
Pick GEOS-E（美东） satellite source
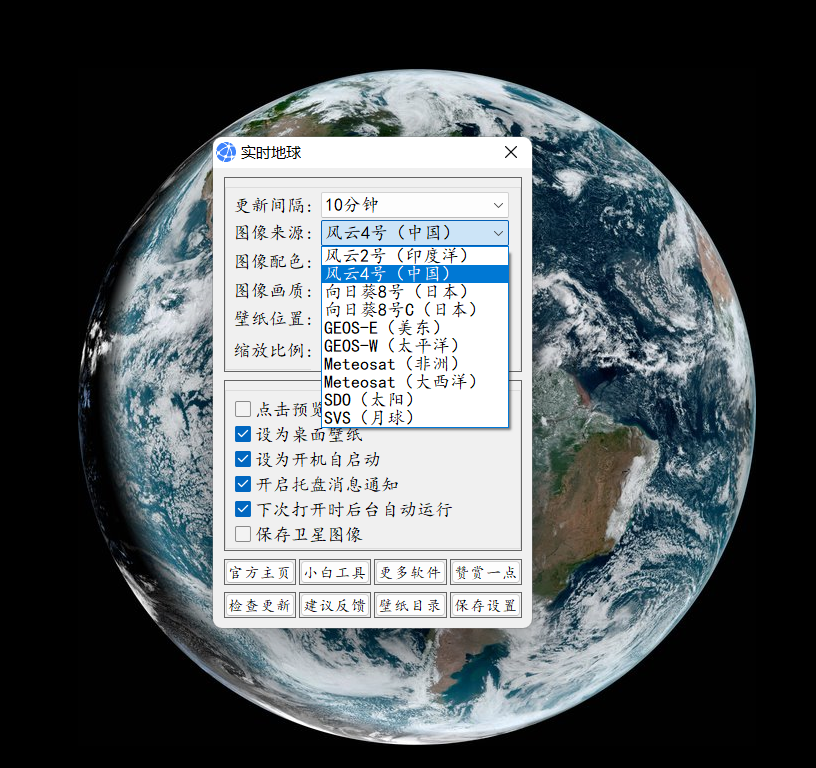click(x=383, y=327)
